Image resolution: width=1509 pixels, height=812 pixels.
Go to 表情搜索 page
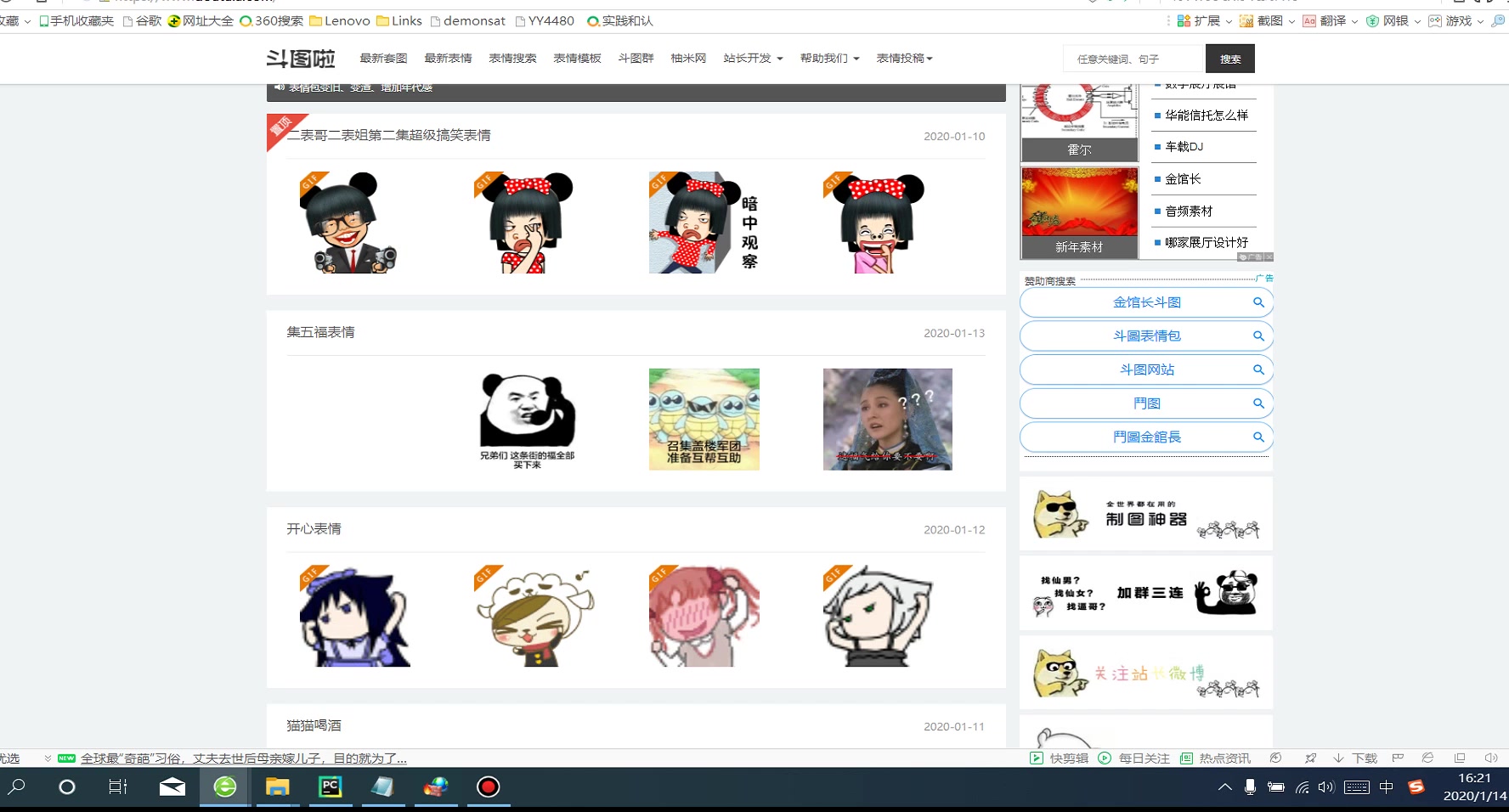(x=512, y=59)
